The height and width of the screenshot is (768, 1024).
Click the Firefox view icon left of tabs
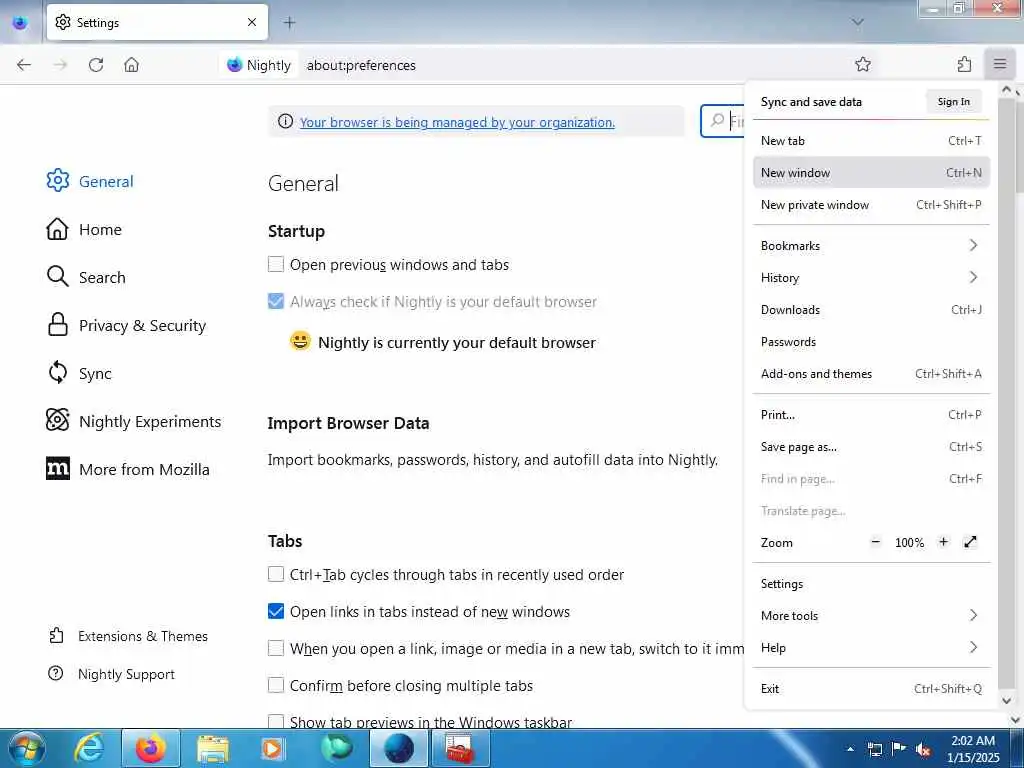point(20,23)
